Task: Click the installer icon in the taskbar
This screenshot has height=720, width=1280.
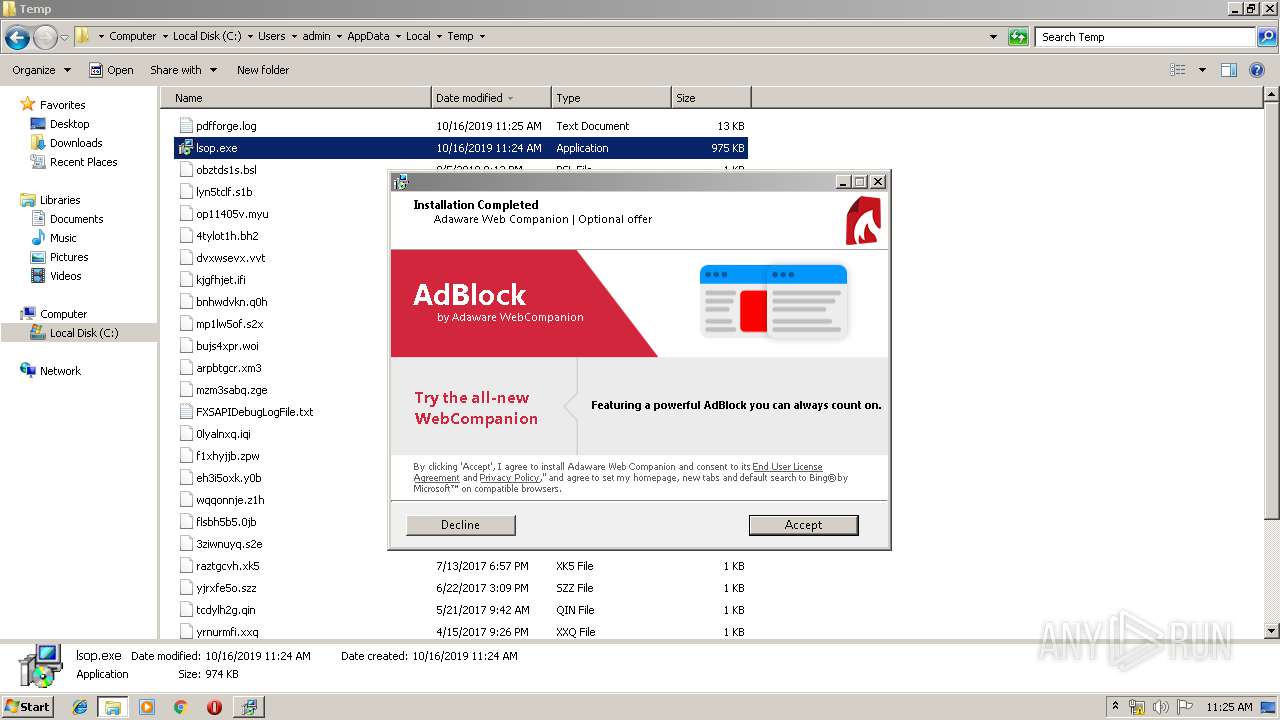Action: [248, 707]
